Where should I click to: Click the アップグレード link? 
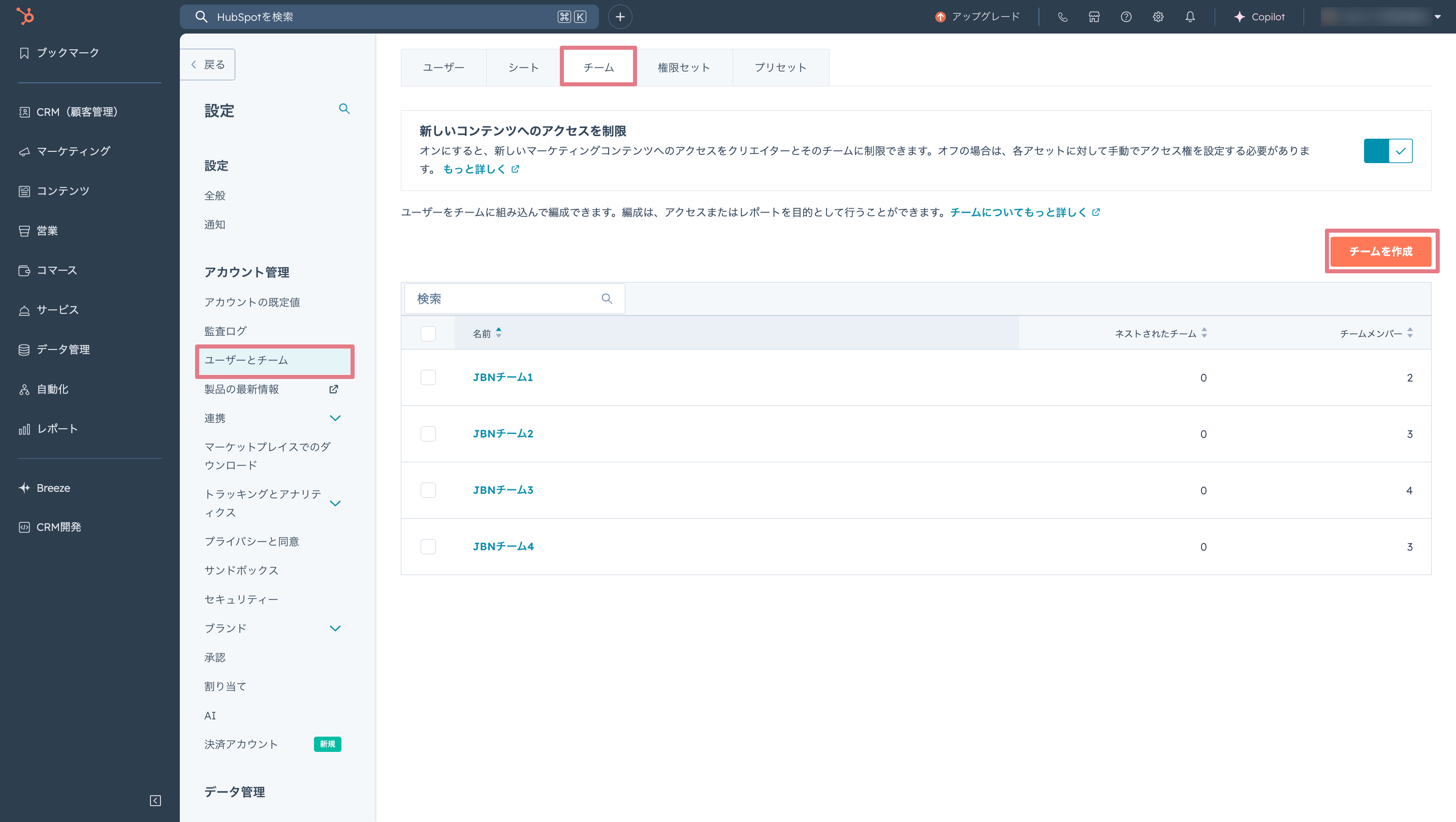pos(986,17)
